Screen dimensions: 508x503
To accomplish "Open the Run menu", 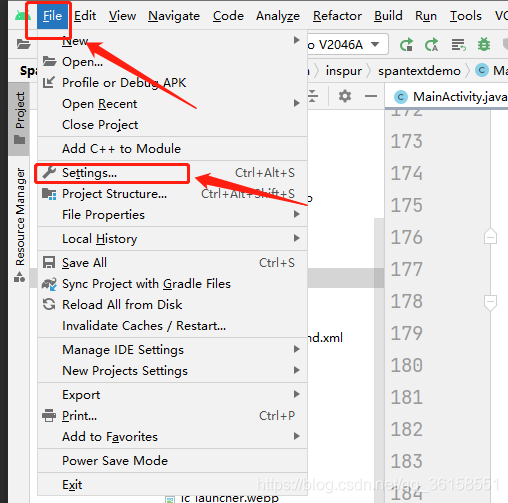I will point(426,16).
